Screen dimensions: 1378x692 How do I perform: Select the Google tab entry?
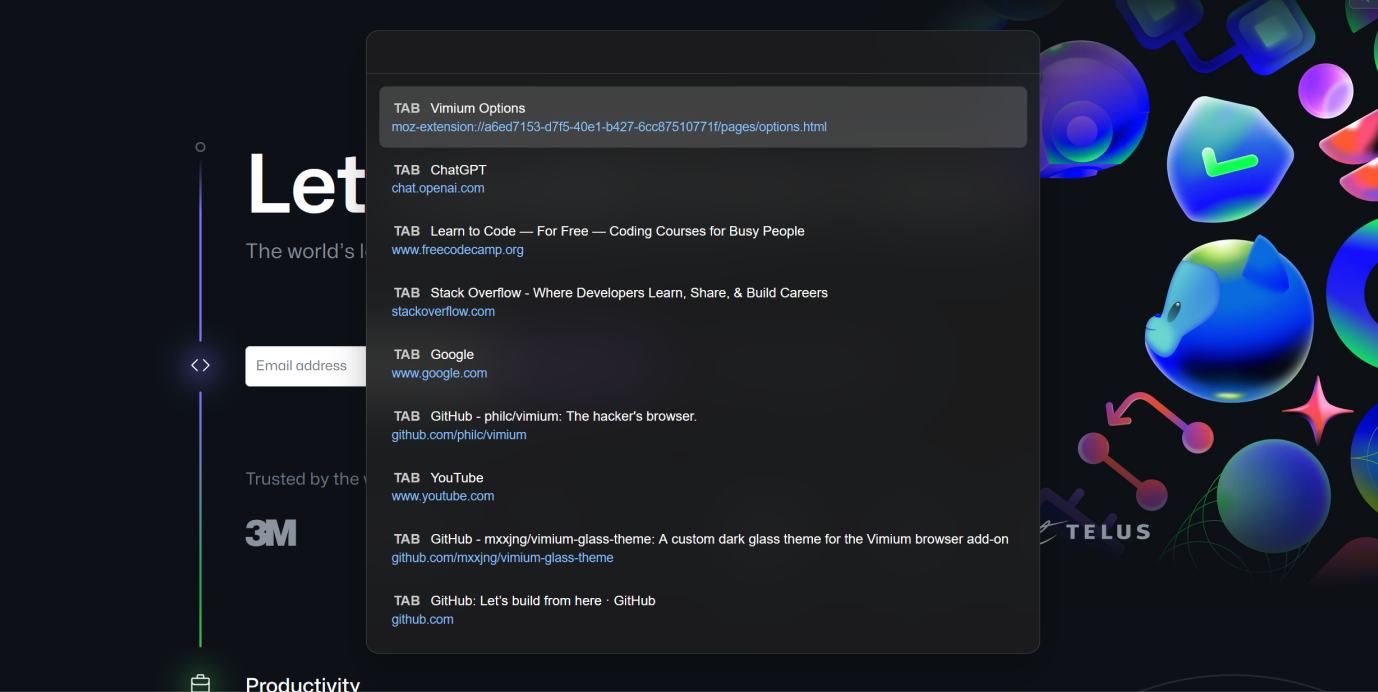703,364
